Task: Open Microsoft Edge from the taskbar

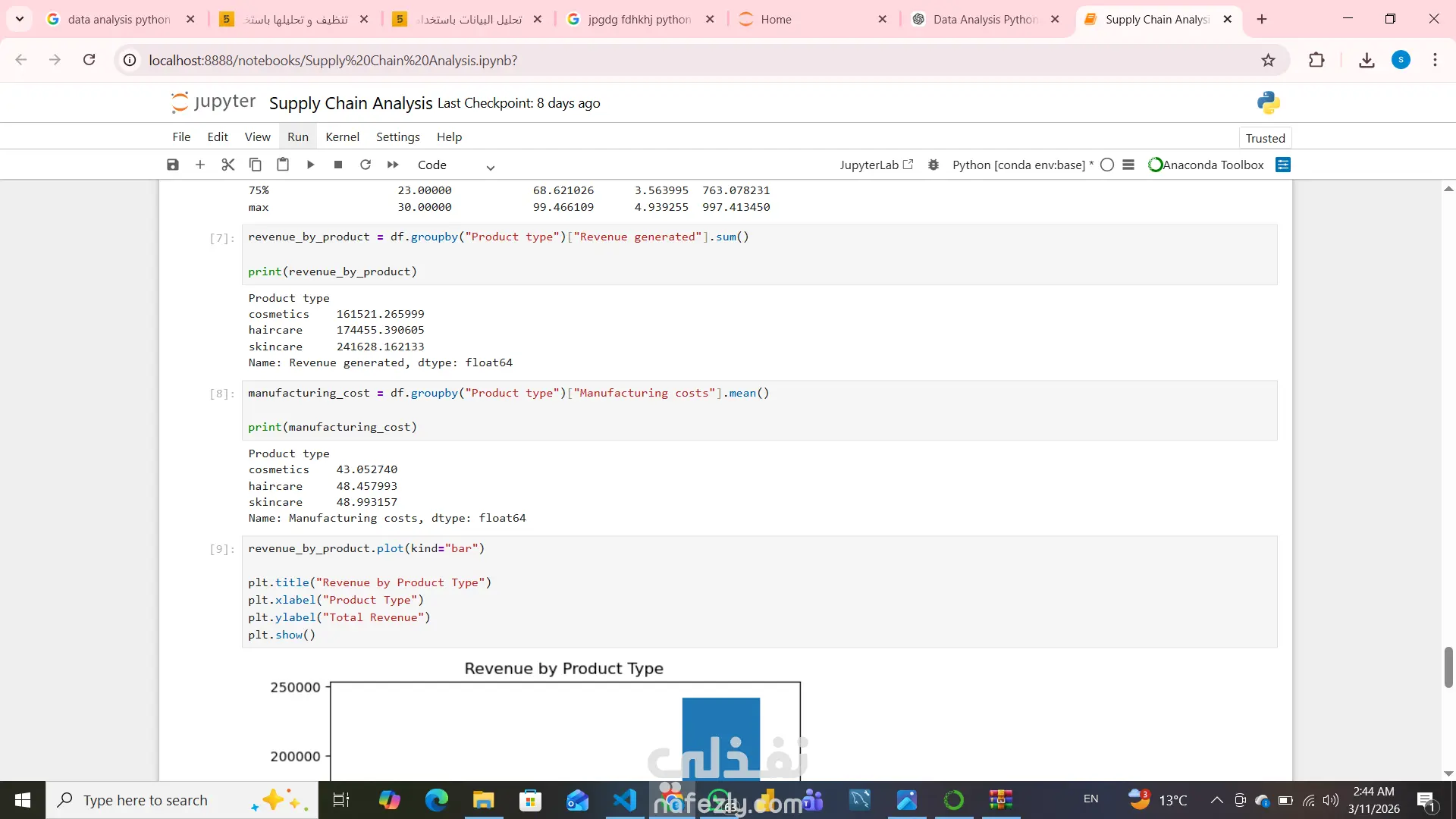Action: [437, 800]
